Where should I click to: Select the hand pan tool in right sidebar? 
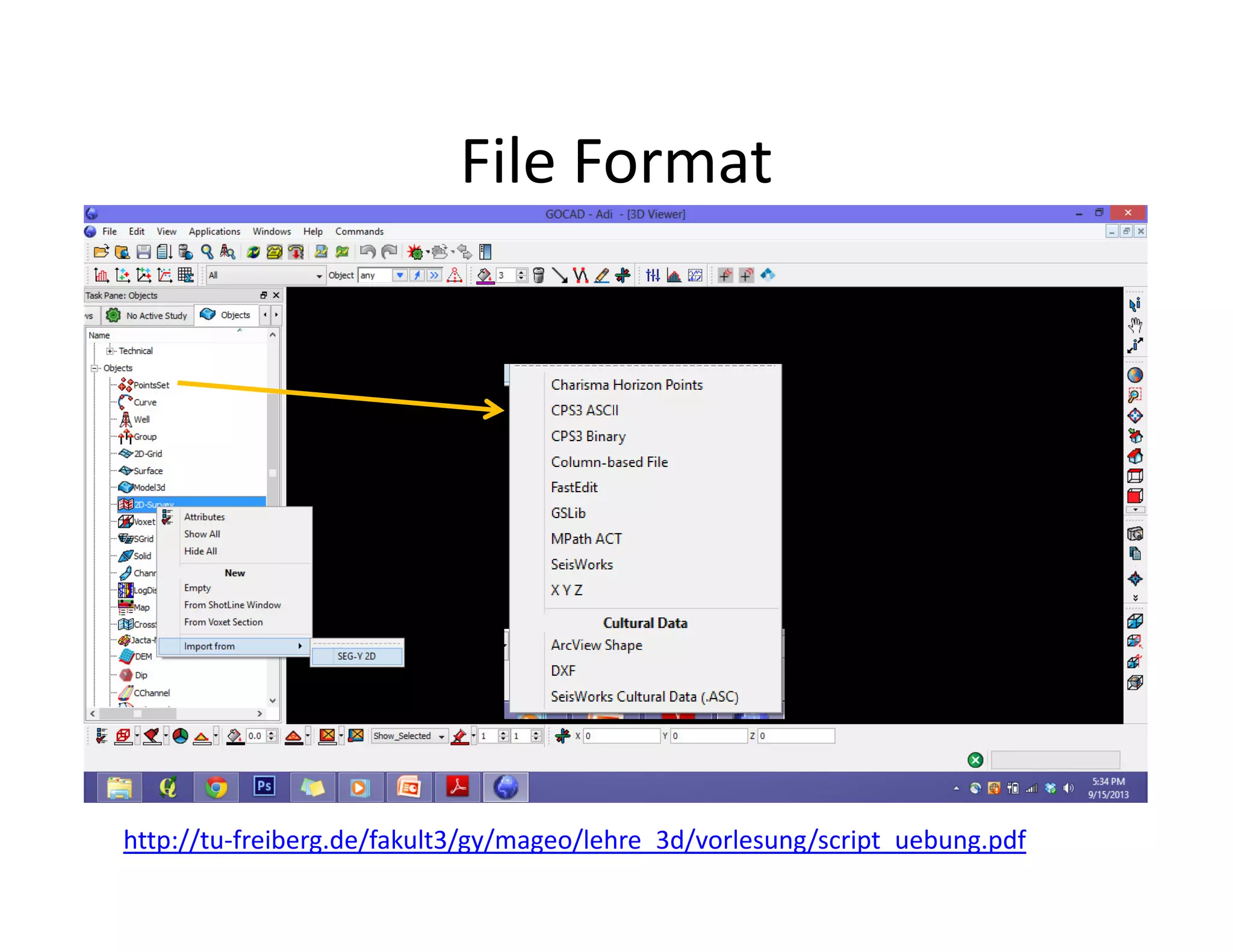(1135, 325)
